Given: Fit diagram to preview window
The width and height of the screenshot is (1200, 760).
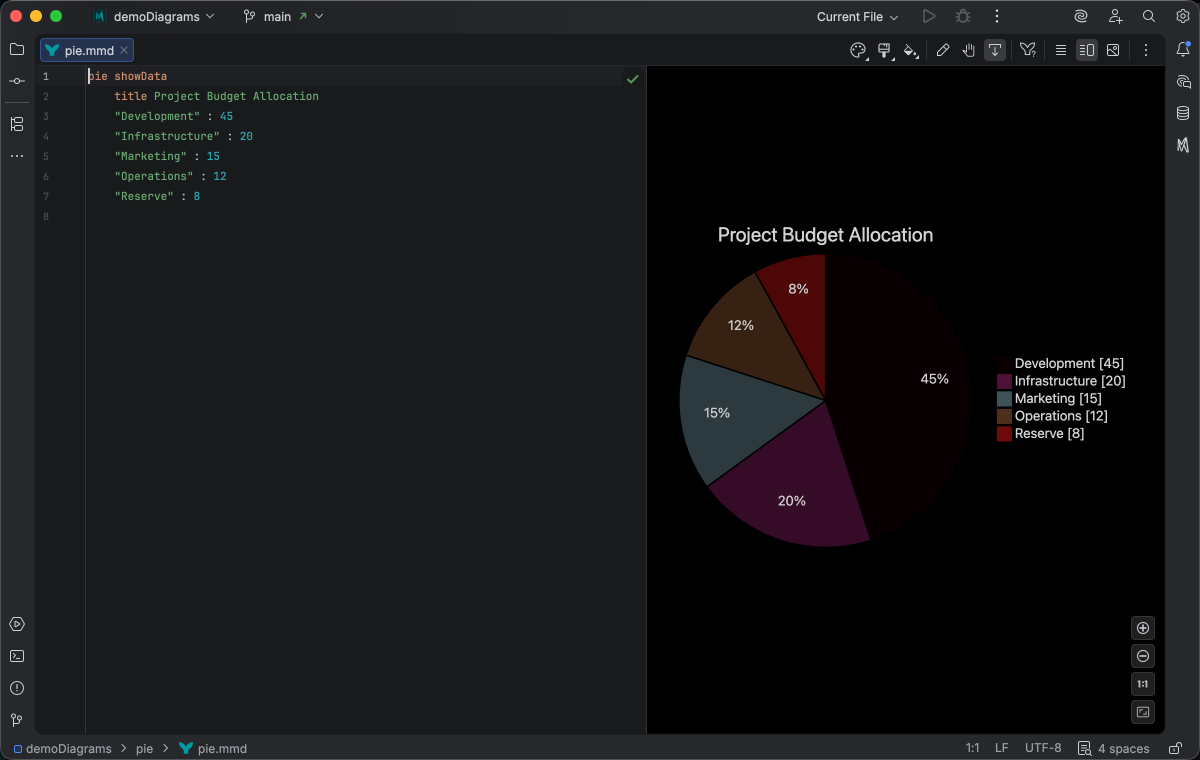Looking at the screenshot, I should point(1143,712).
